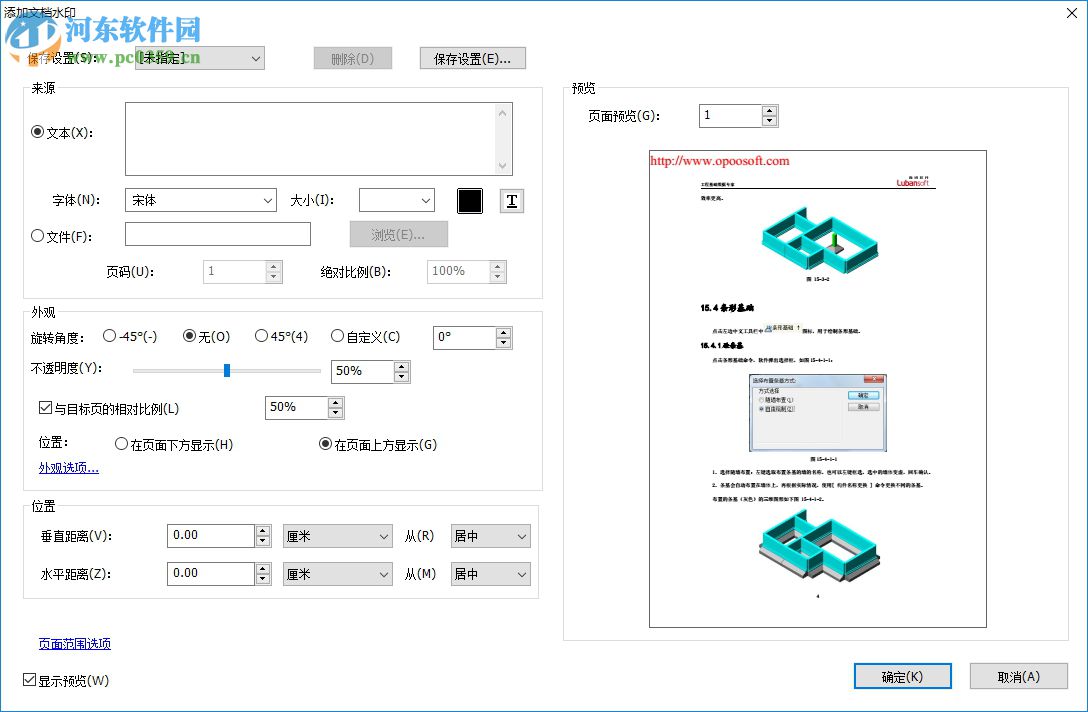This screenshot has height=712, width=1088.
Task: Click the 确定(K) confirm button
Action: coord(901,676)
